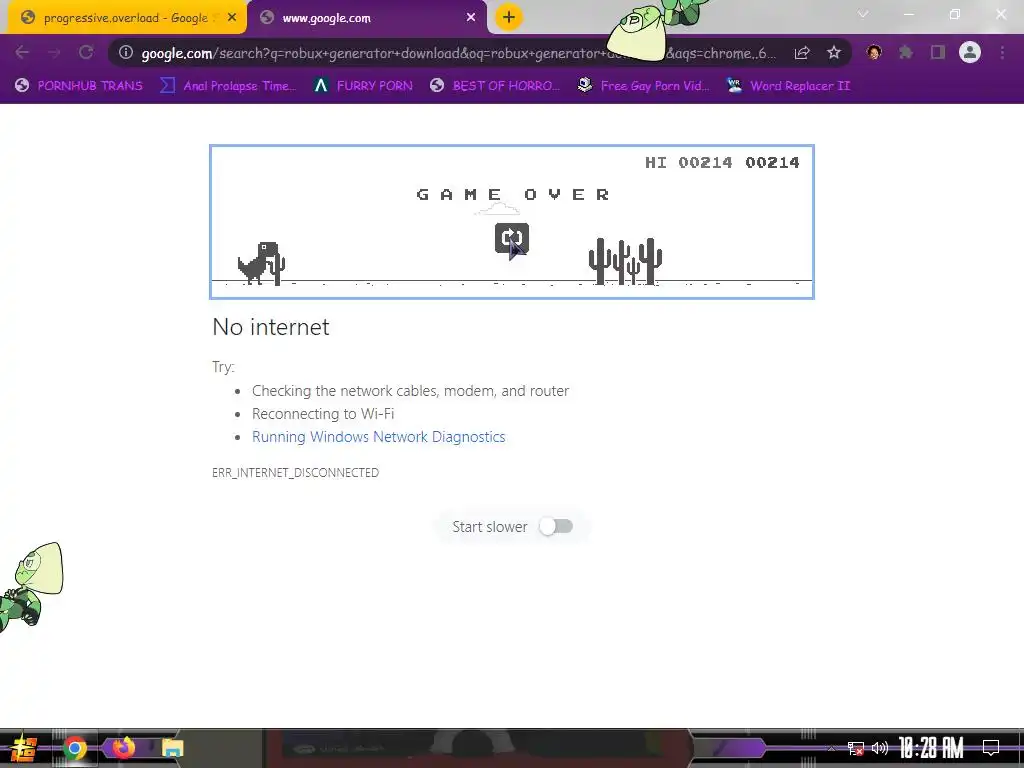Open the Chrome profile icon
The image size is (1024, 768).
click(970, 52)
